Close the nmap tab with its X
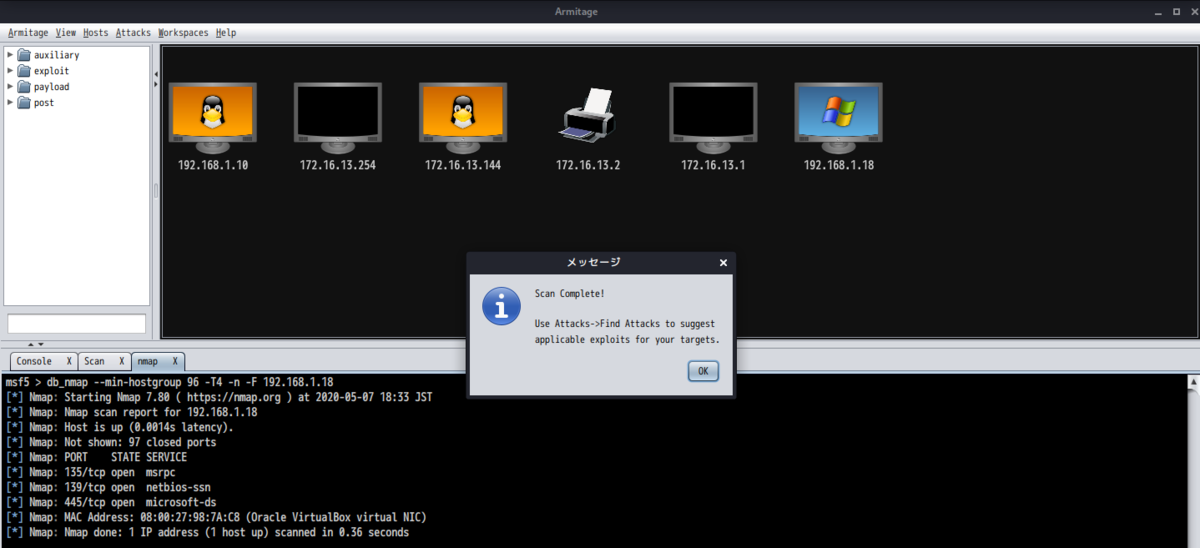Screen dimensions: 1200x548 pos(175,361)
